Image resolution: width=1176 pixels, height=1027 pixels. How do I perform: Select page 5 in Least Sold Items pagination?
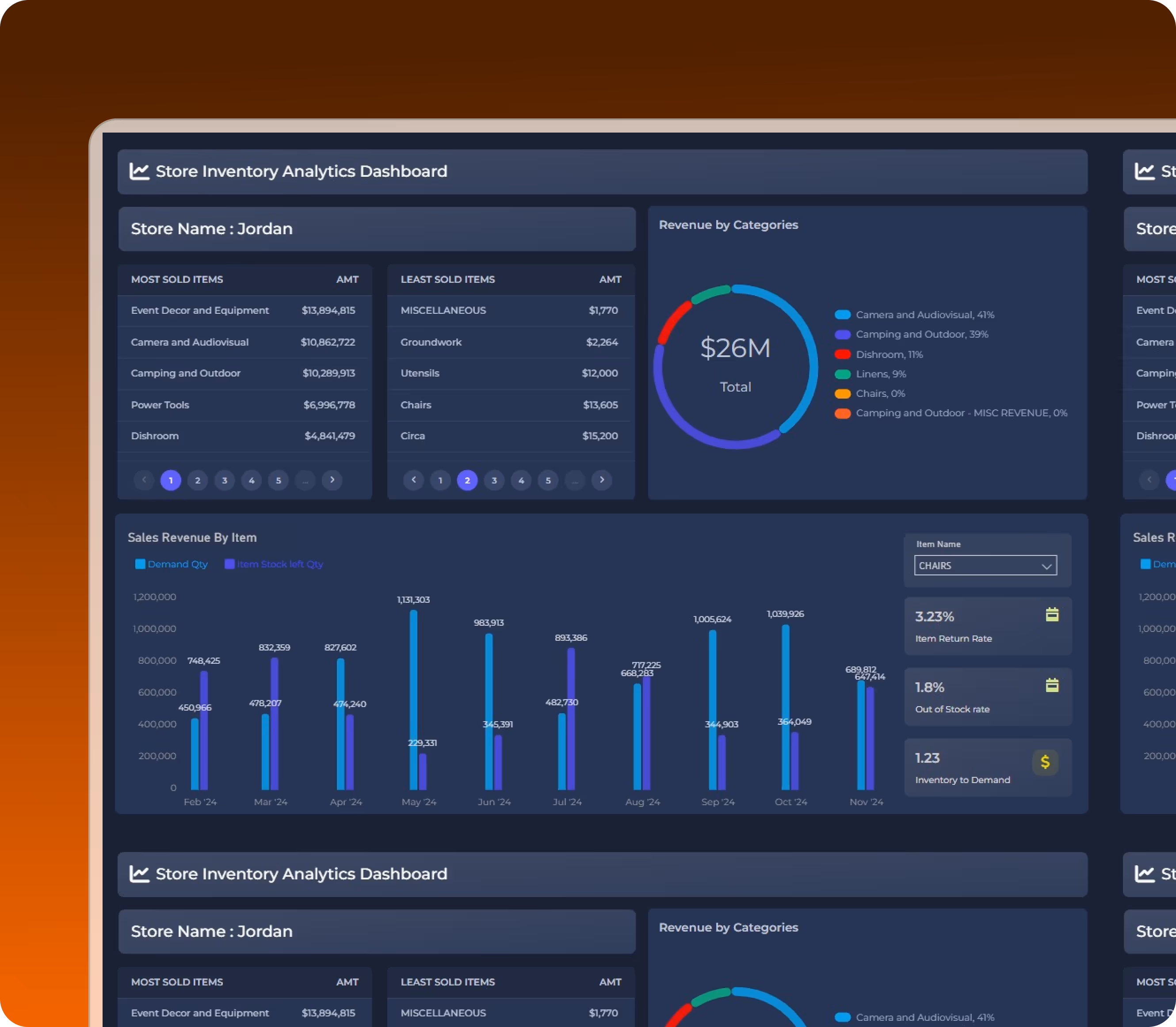coord(548,480)
